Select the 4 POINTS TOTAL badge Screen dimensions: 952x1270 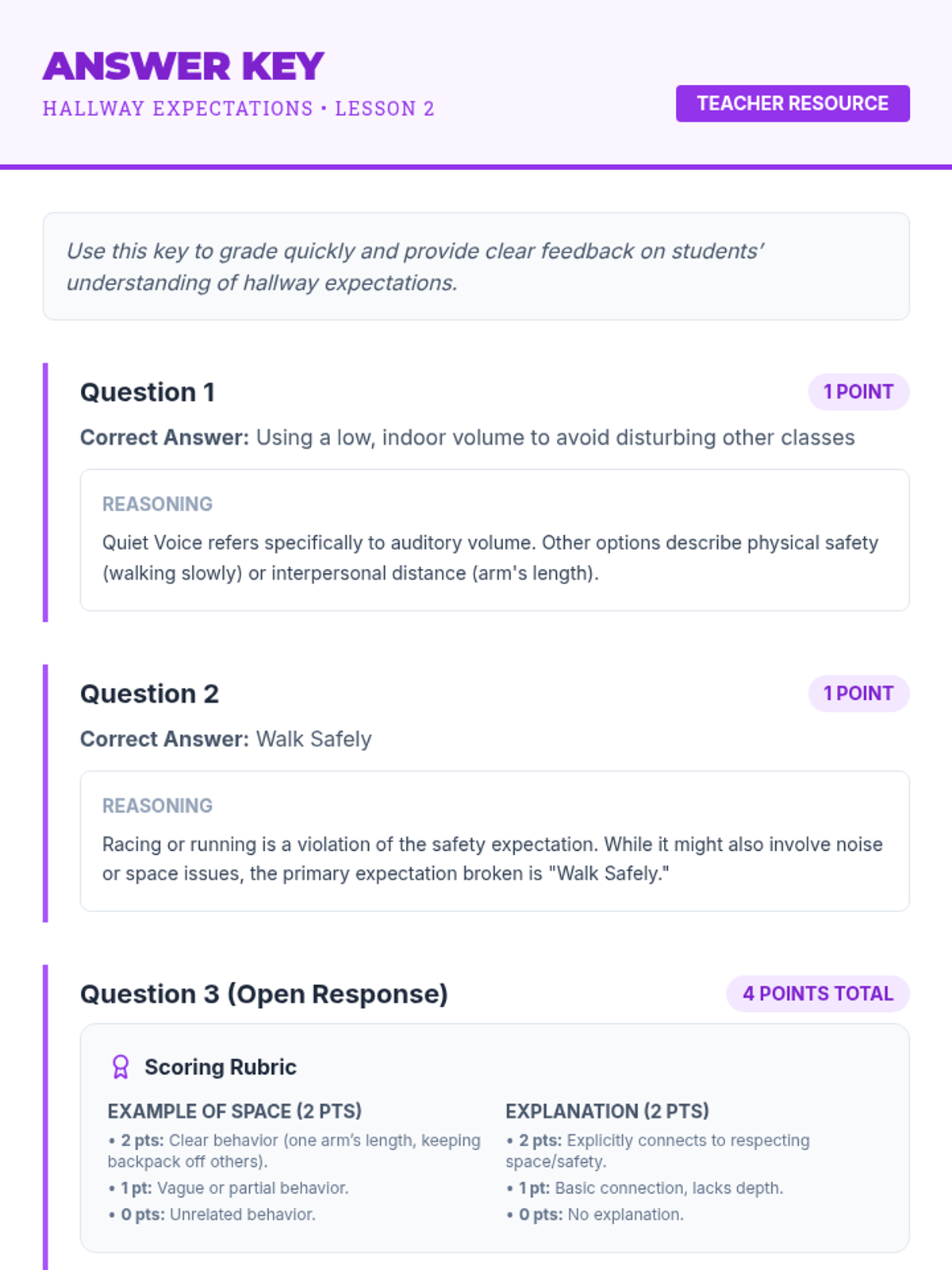(818, 994)
